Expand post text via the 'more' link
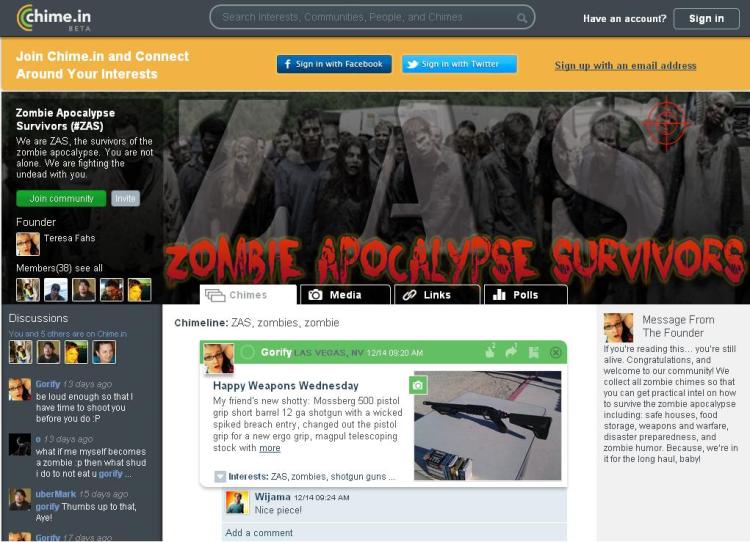 pyautogui.click(x=270, y=448)
